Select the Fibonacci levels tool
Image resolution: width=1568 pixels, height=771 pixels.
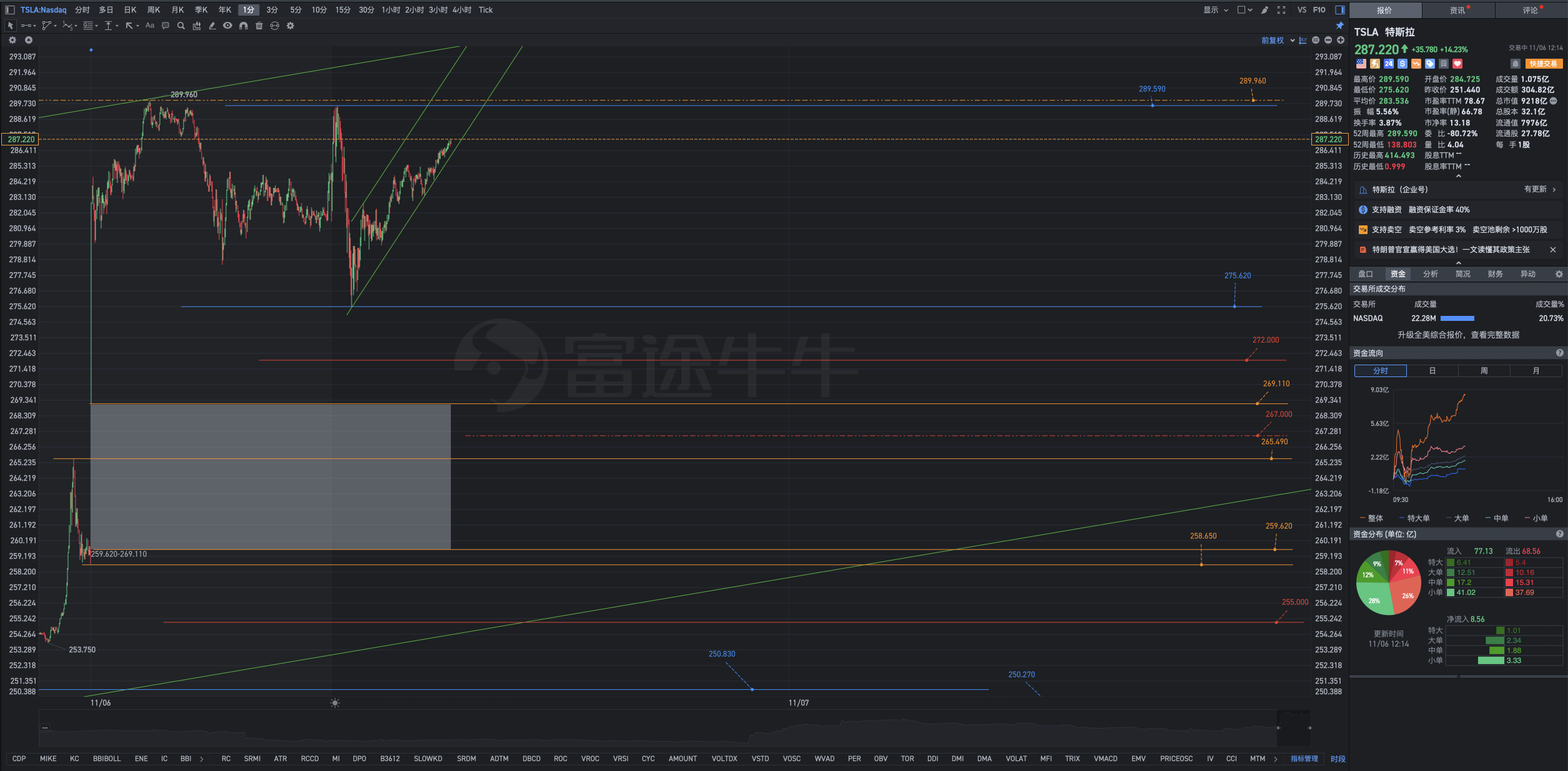[x=88, y=26]
